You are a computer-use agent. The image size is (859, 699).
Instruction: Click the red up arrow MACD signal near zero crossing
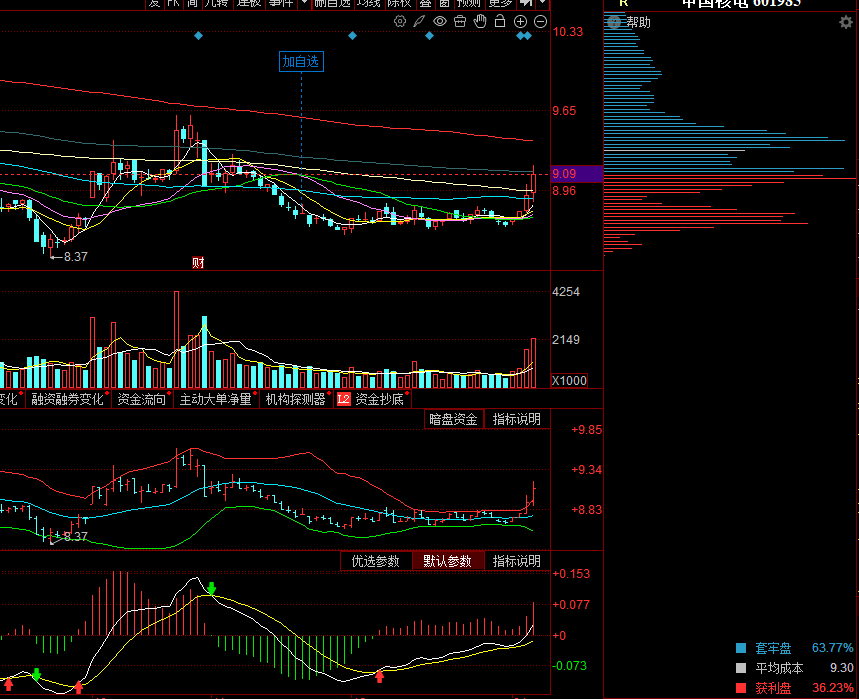(379, 676)
